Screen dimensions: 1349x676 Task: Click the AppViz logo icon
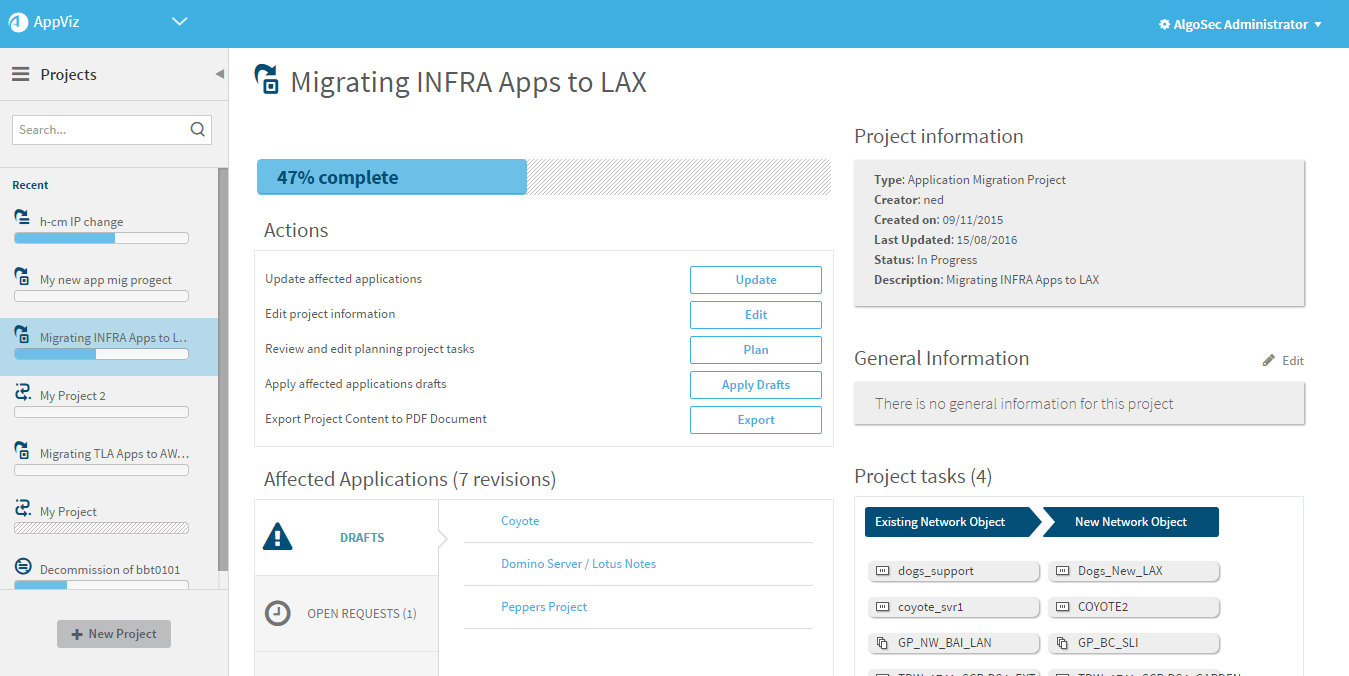coord(18,23)
